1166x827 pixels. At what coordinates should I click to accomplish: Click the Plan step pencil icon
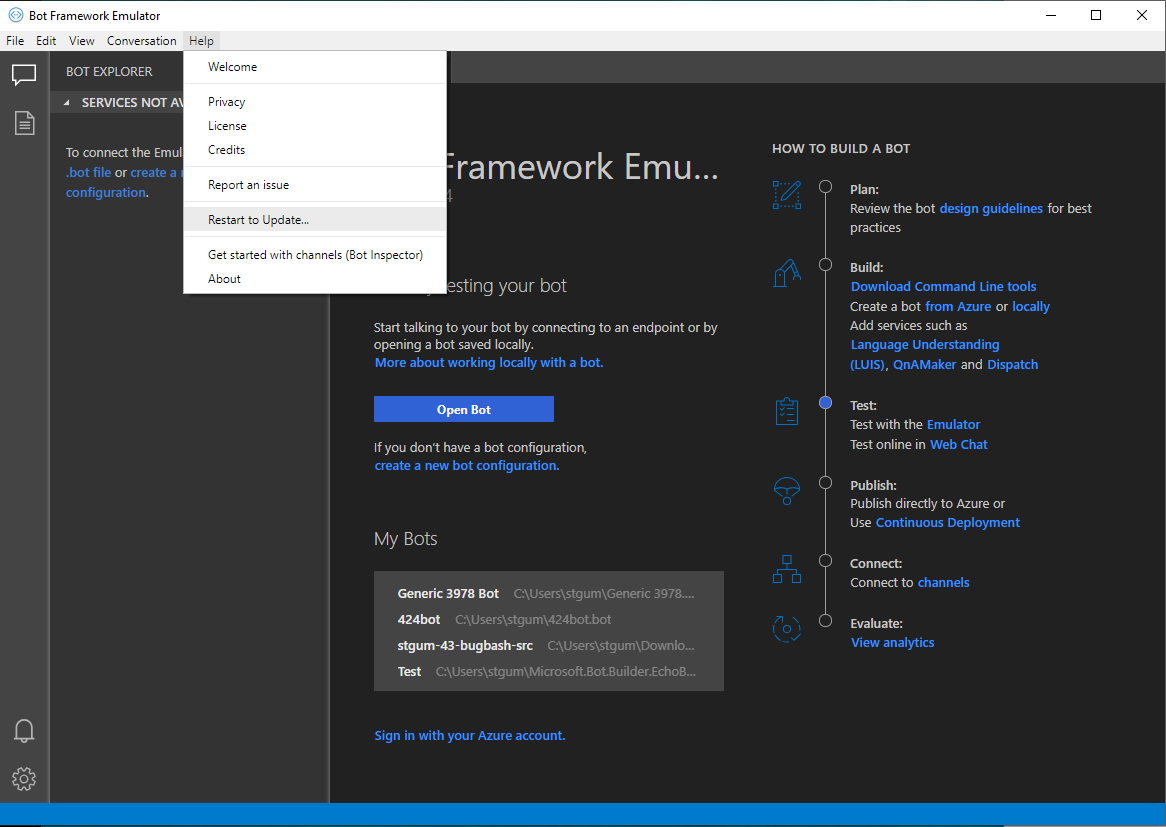pos(788,195)
